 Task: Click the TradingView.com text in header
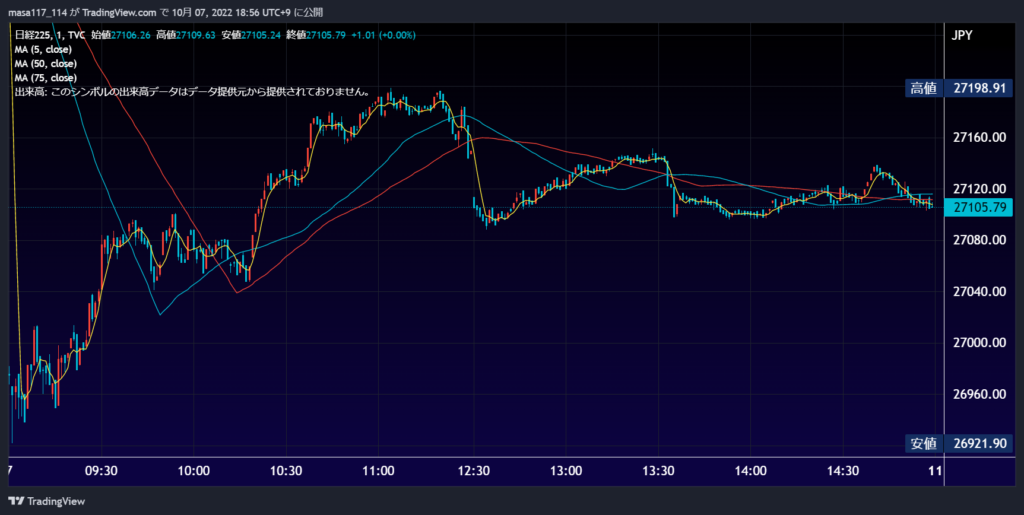click(120, 12)
